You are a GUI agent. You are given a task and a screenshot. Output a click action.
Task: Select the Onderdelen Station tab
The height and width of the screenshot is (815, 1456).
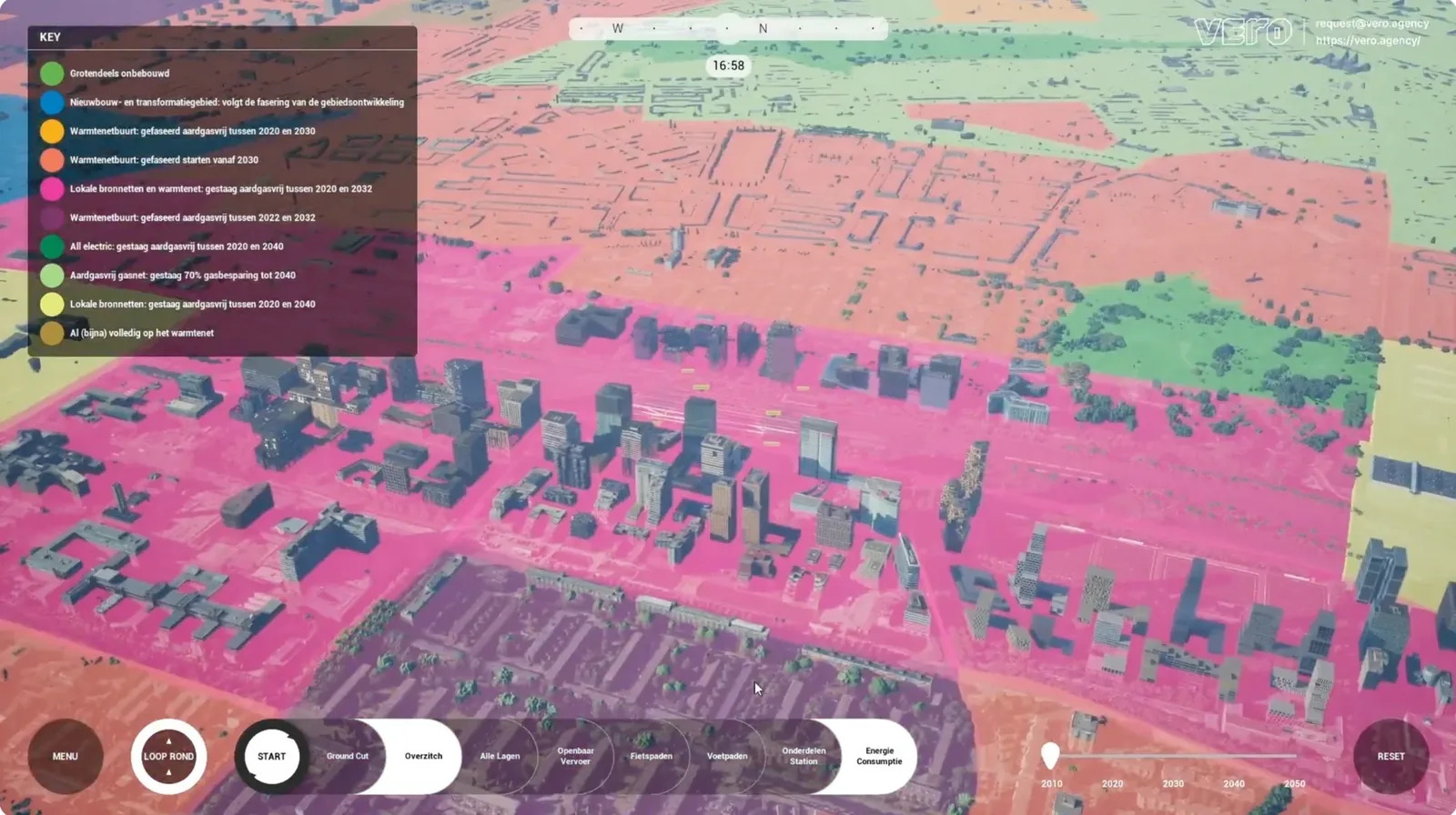[x=804, y=756]
